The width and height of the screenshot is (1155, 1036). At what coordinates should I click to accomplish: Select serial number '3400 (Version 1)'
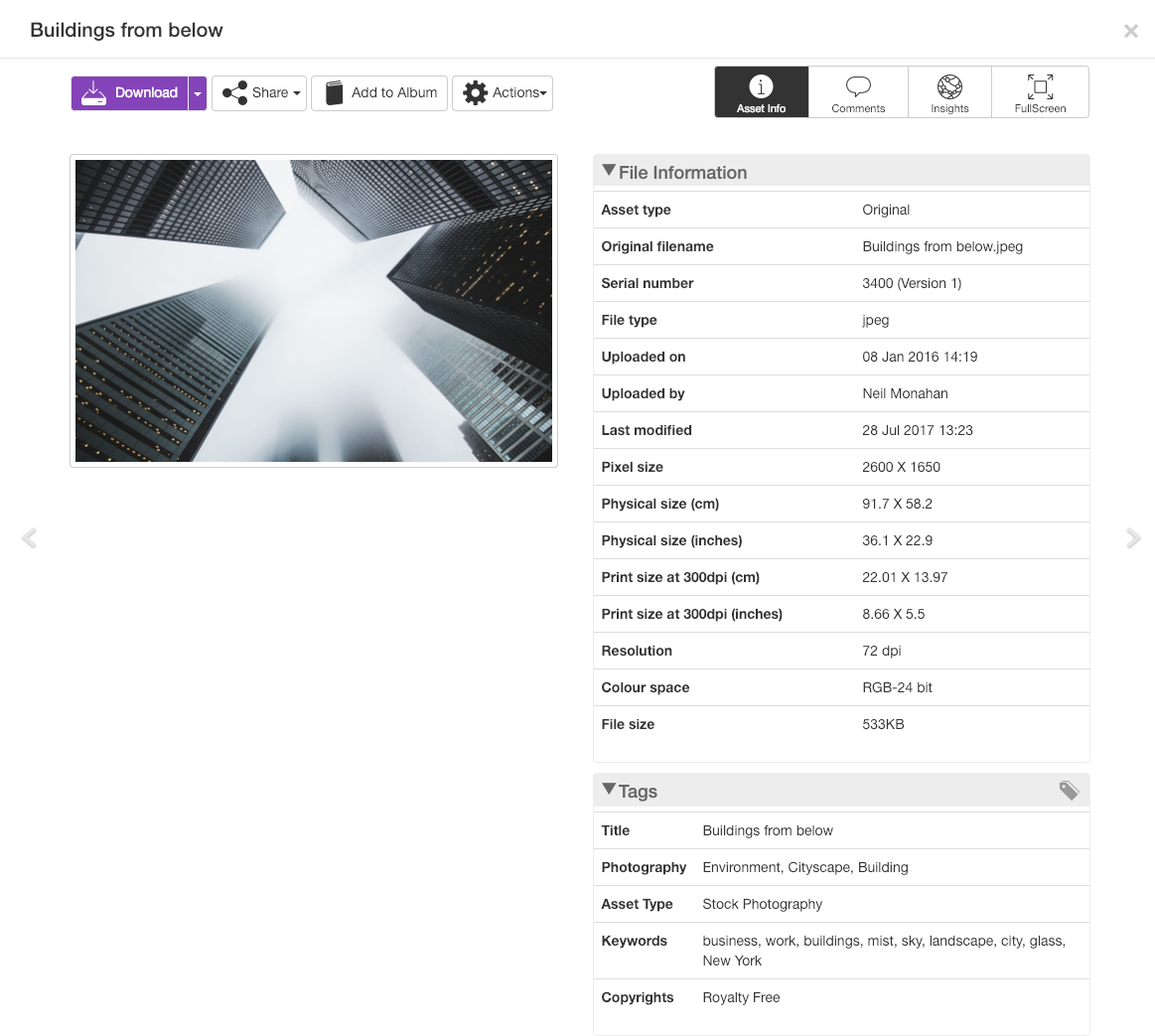pos(912,283)
